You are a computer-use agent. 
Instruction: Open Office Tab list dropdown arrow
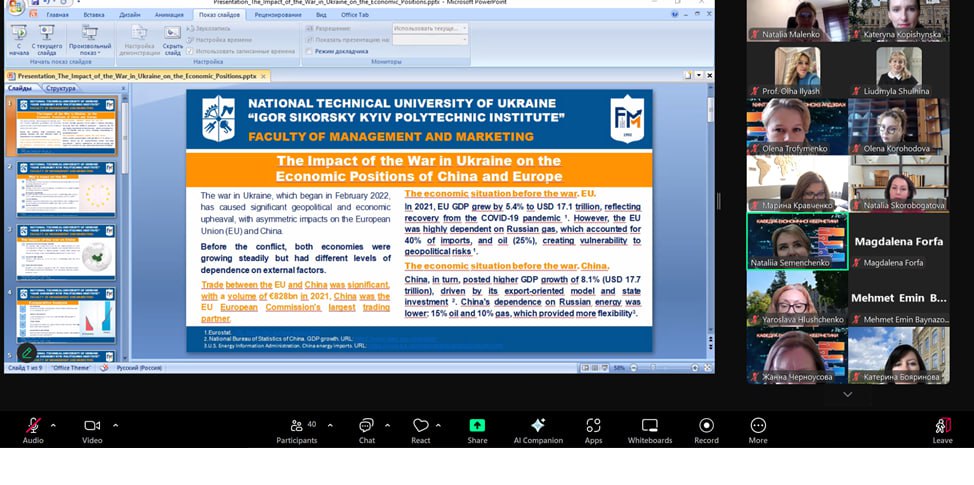(x=699, y=75)
